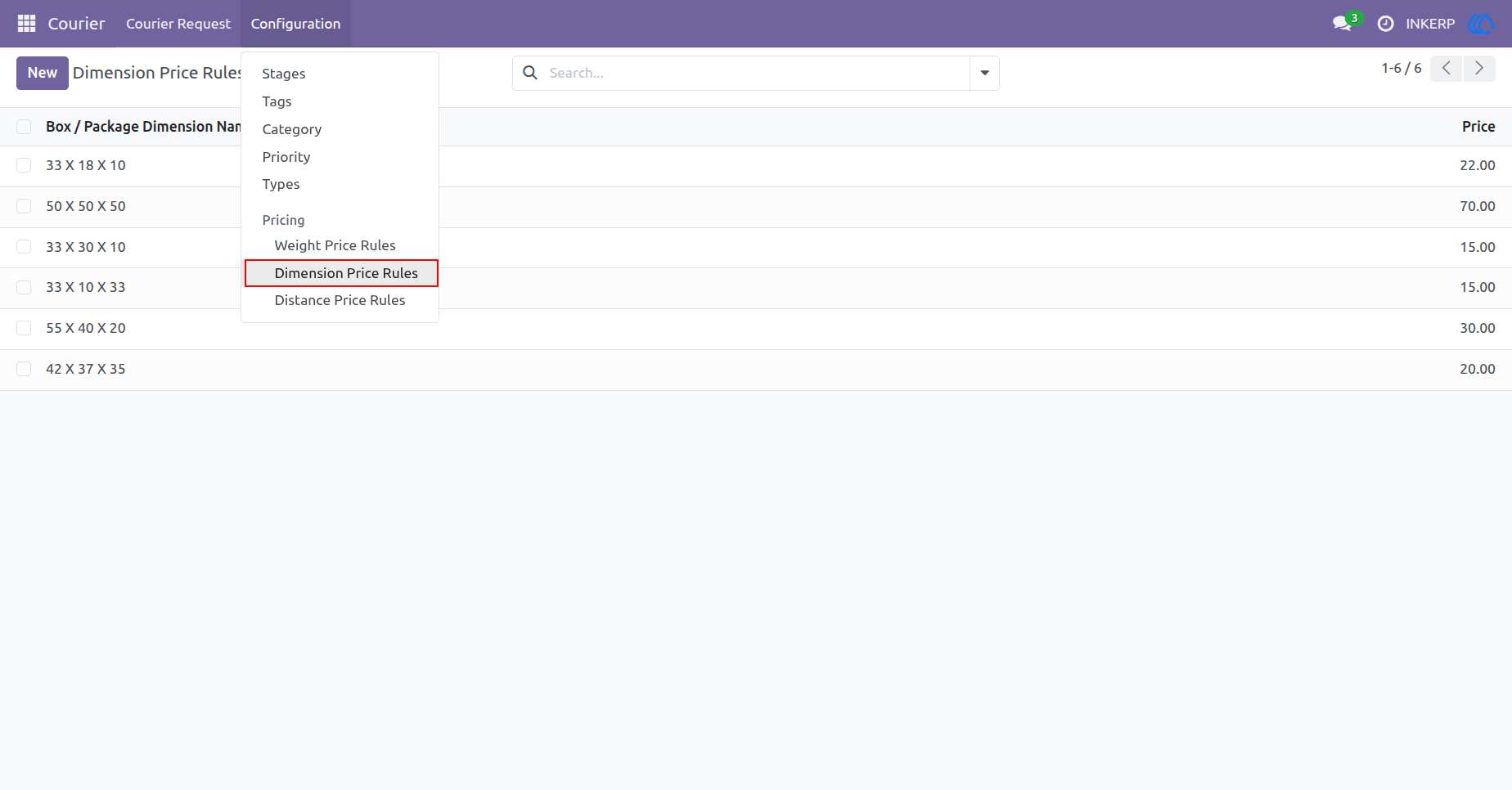Screen dimensions: 1512x790
Task: Click the New button
Action: tap(43, 73)
